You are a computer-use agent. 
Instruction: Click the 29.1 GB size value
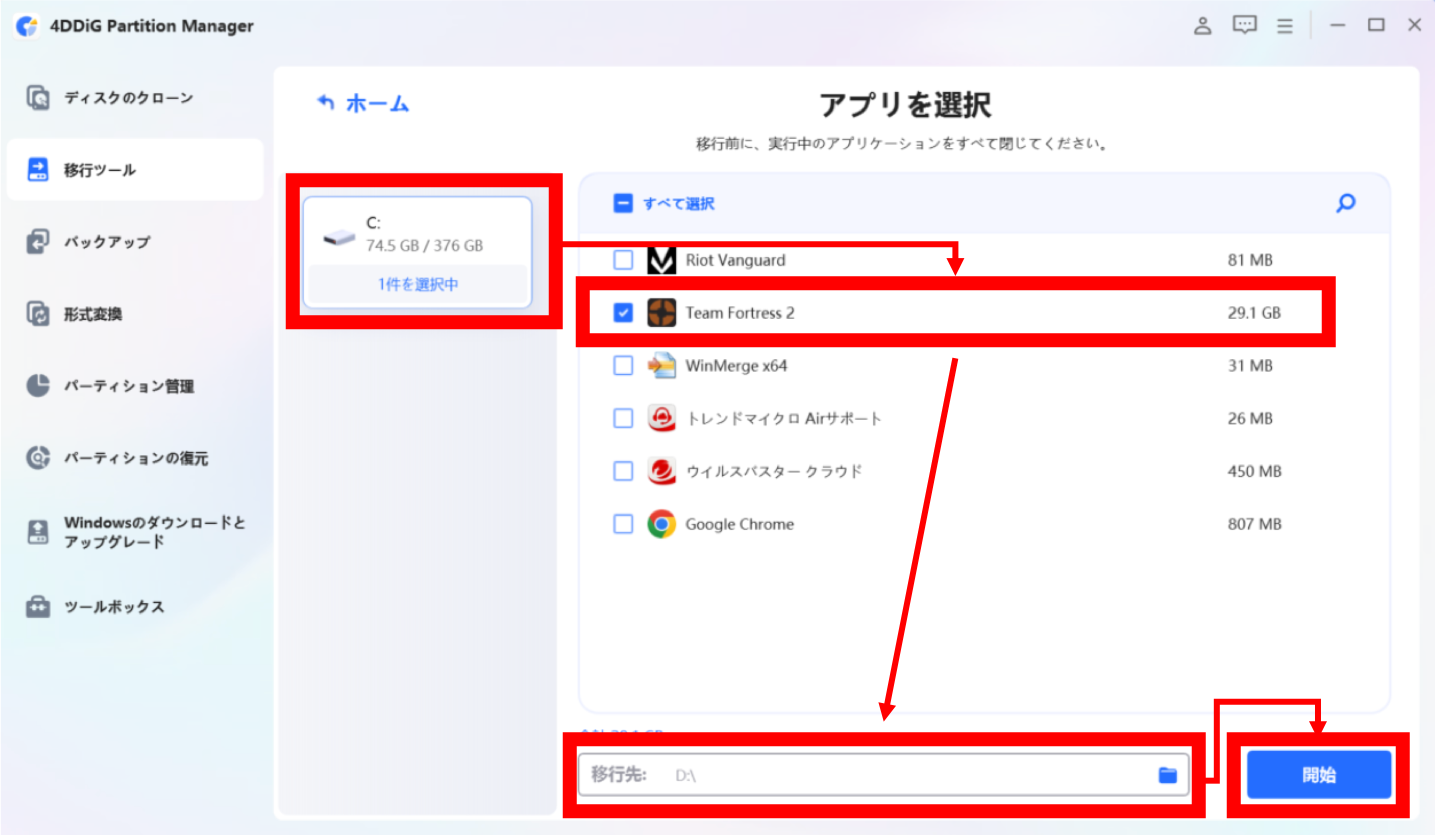(x=1254, y=313)
